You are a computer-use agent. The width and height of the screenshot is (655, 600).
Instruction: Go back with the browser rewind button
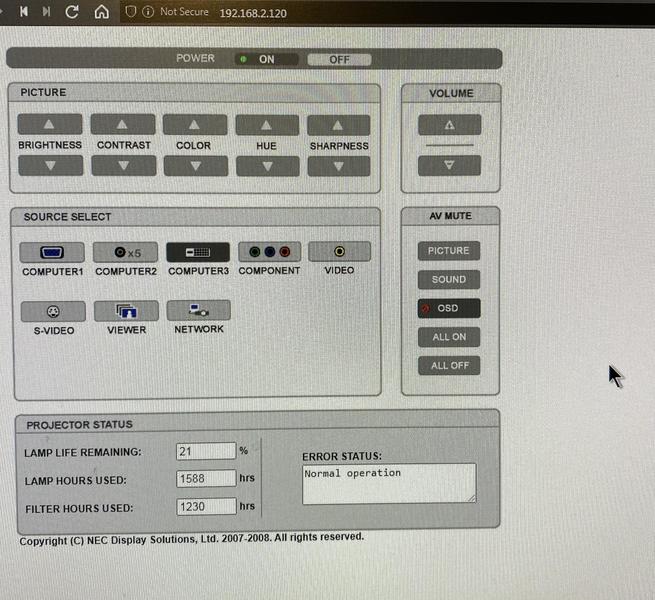coord(24,11)
